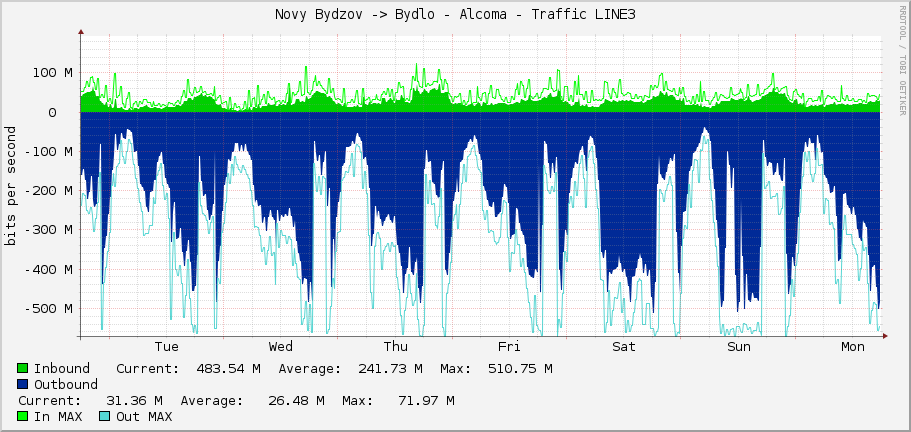Viewport: 911px width, 432px height.
Task: Click the 'Mon' x-axis label
Action: click(853, 347)
